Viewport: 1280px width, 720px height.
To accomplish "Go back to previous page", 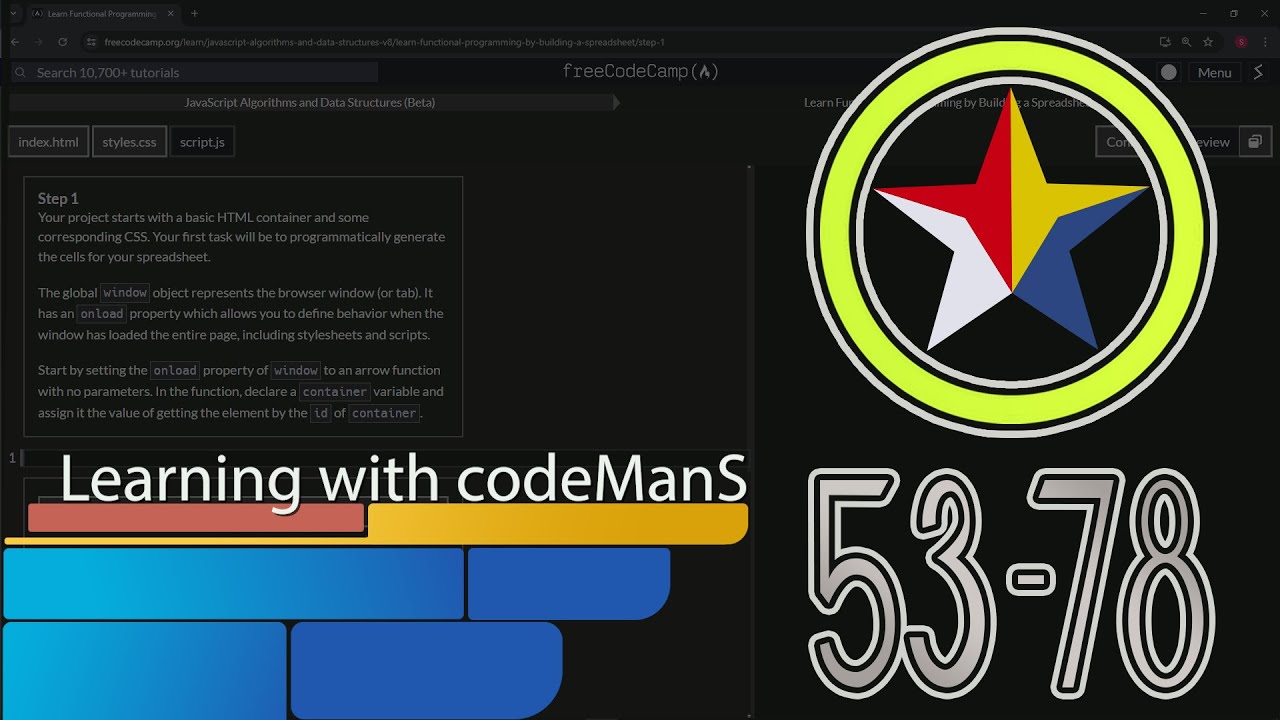I will [15, 42].
